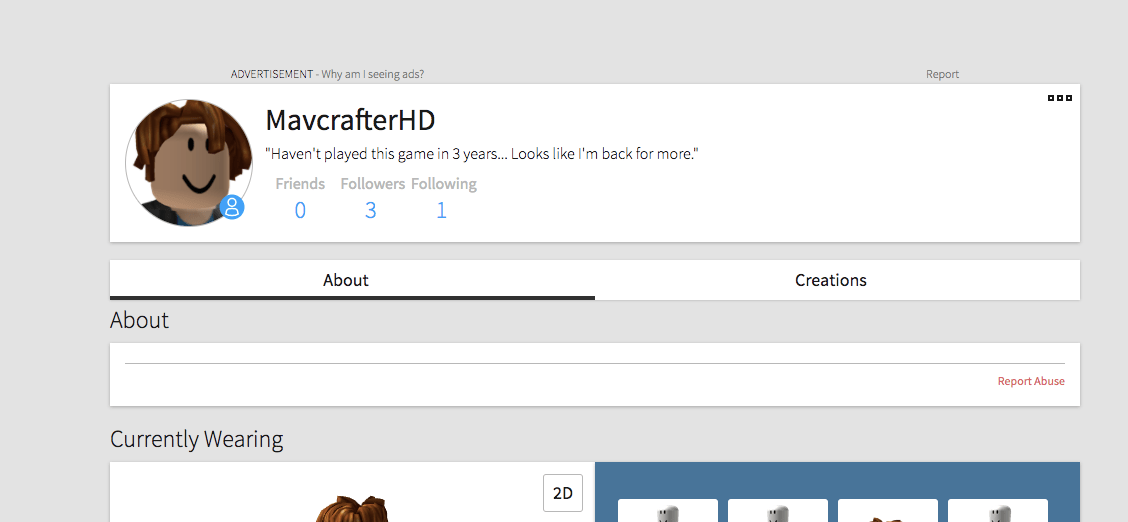This screenshot has width=1128, height=522.
Task: Open the first worn item thumbnail
Action: click(x=668, y=511)
